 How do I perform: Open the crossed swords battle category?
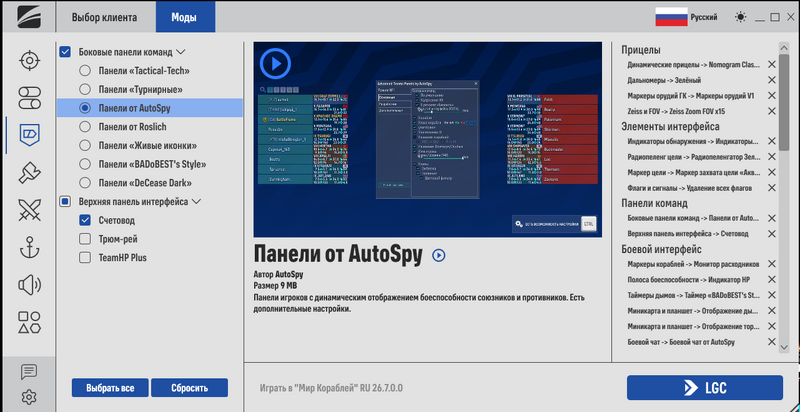(x=29, y=210)
